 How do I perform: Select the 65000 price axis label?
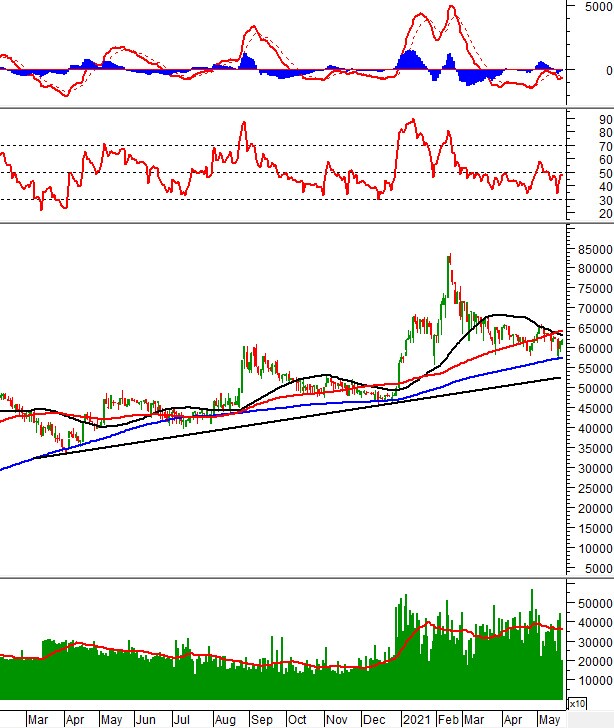coord(595,328)
